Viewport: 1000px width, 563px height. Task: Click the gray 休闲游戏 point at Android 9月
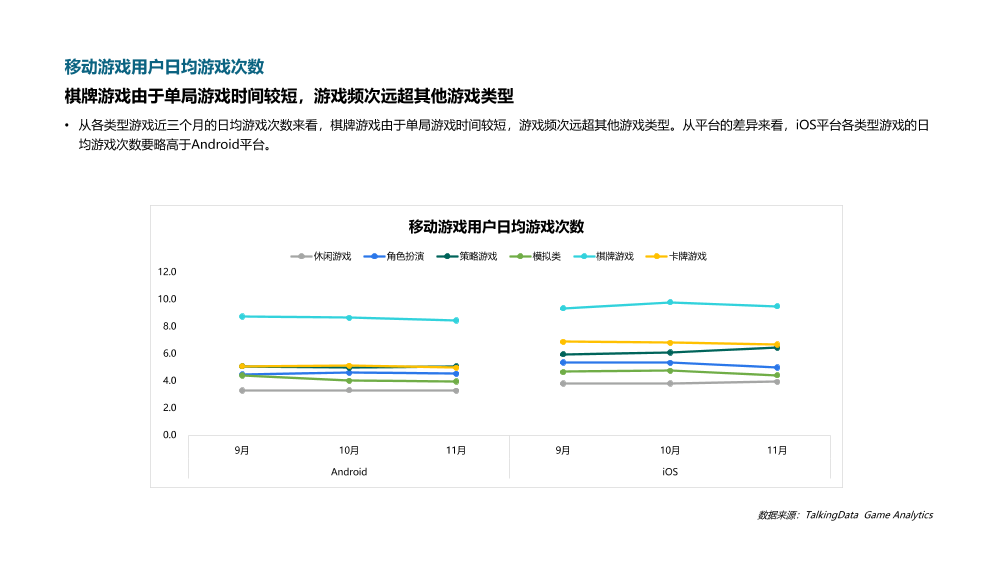pyautogui.click(x=242, y=391)
